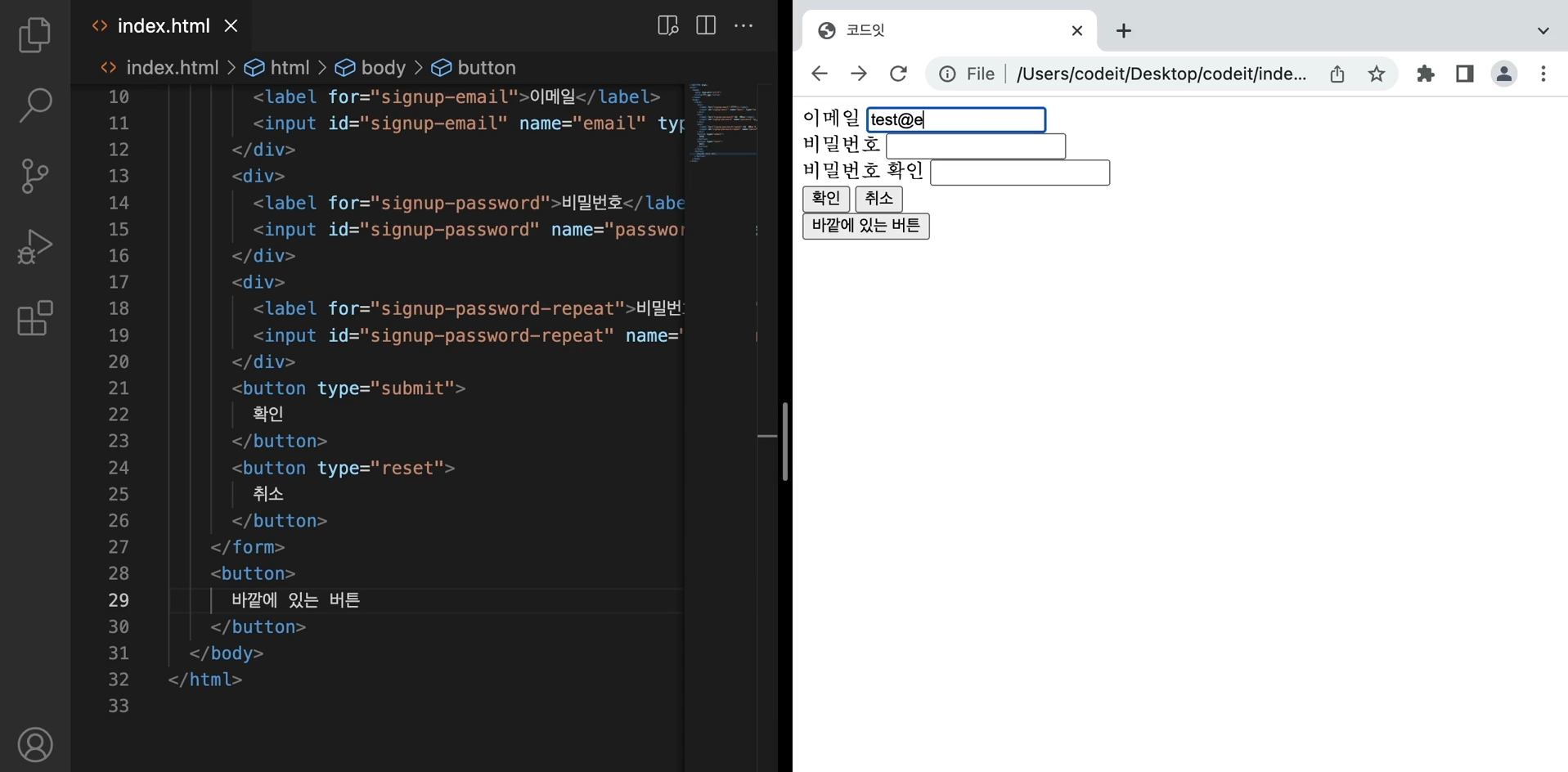Image resolution: width=1568 pixels, height=772 pixels.
Task: Open the editor More Actions menu
Action: pos(744,26)
